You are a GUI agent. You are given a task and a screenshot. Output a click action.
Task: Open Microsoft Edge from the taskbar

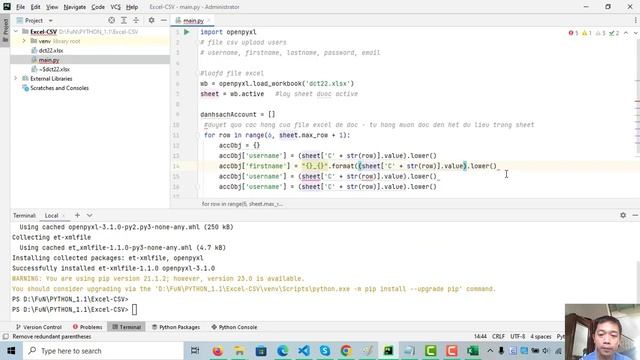coord(282,351)
